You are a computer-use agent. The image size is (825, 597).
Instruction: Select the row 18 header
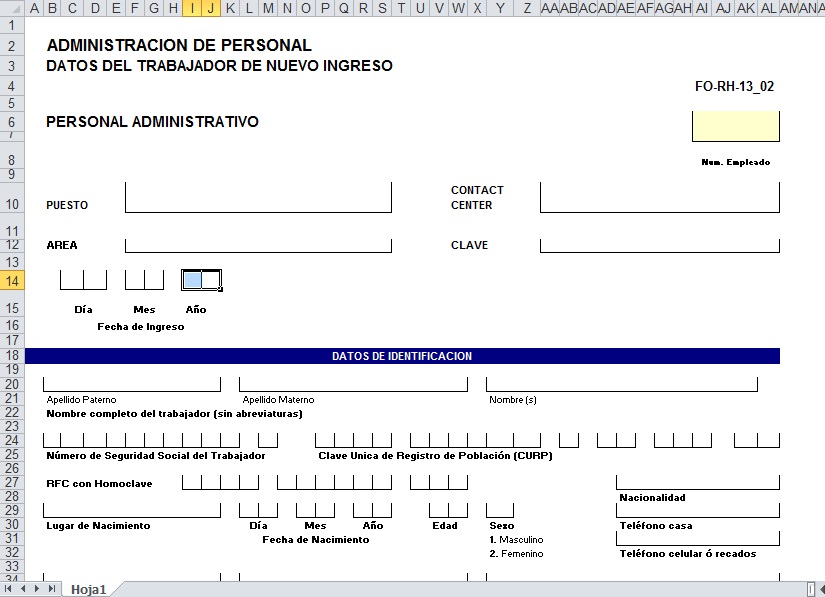click(12, 356)
